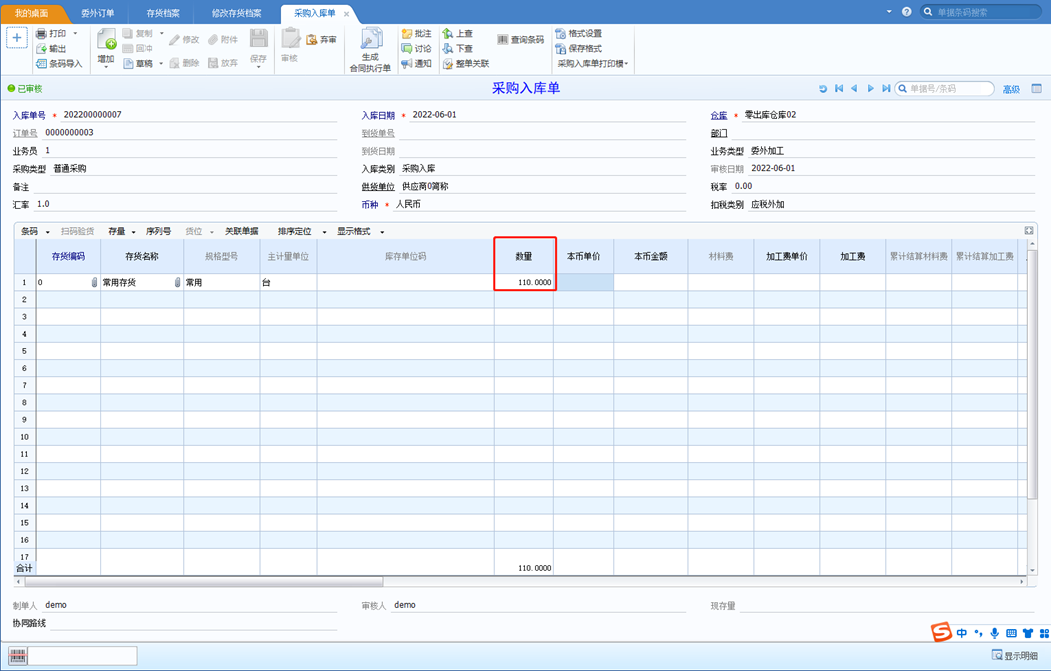Switch to the 委外订单 tab
Viewport: 1051px width, 671px height.
[98, 13]
